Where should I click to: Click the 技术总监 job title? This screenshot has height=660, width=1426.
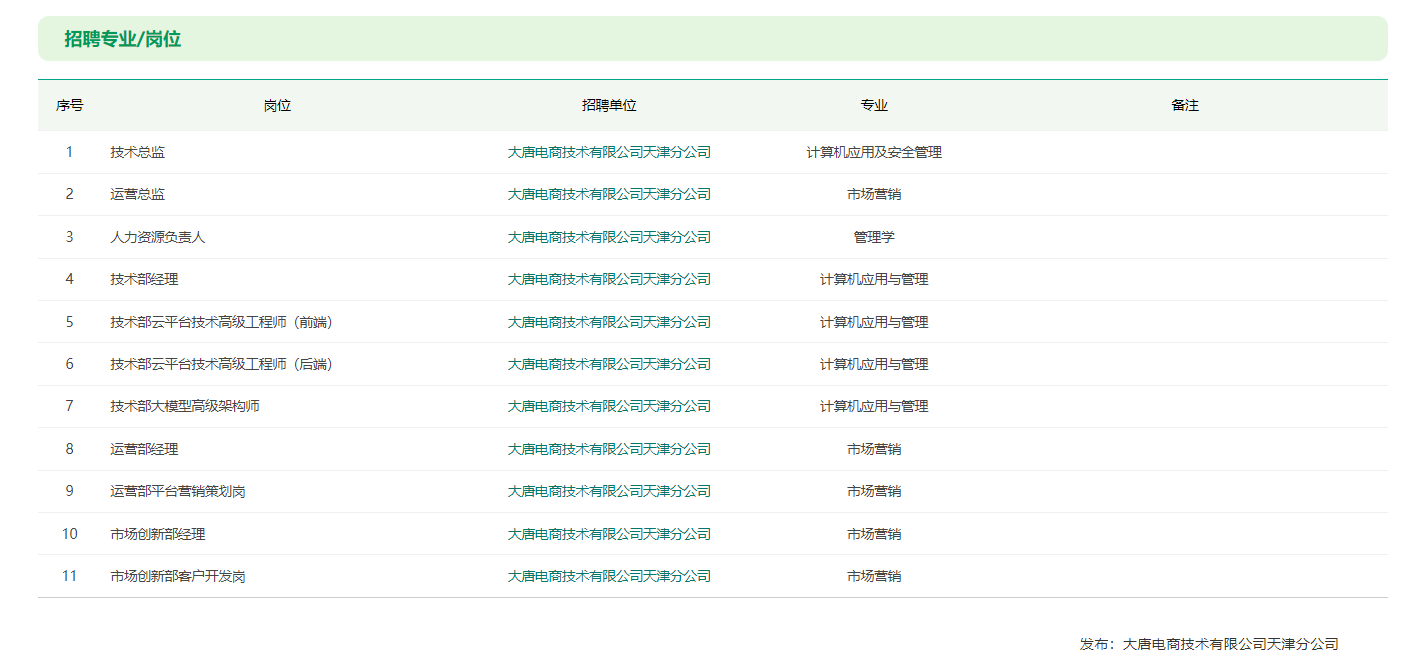click(x=138, y=152)
